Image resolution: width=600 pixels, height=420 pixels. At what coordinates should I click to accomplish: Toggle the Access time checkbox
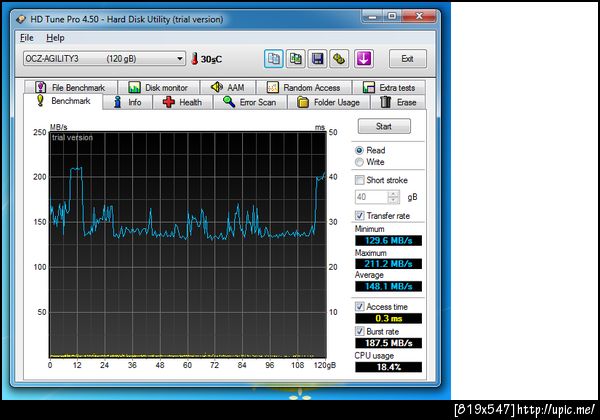tap(359, 306)
